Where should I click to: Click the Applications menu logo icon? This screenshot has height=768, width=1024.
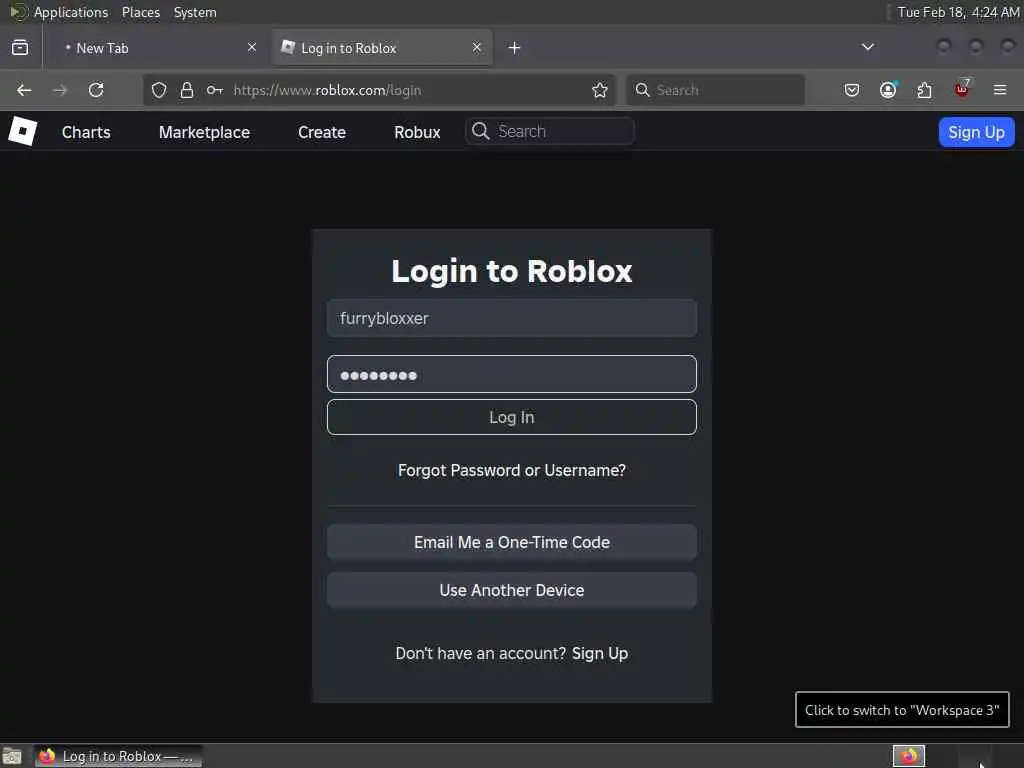(x=18, y=12)
